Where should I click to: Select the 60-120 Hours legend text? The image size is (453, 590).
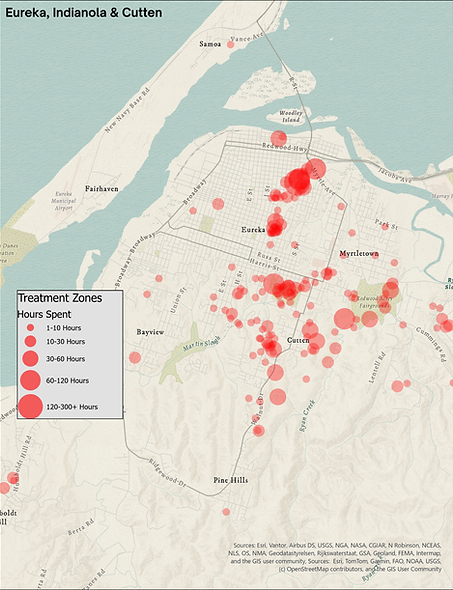(x=67, y=381)
